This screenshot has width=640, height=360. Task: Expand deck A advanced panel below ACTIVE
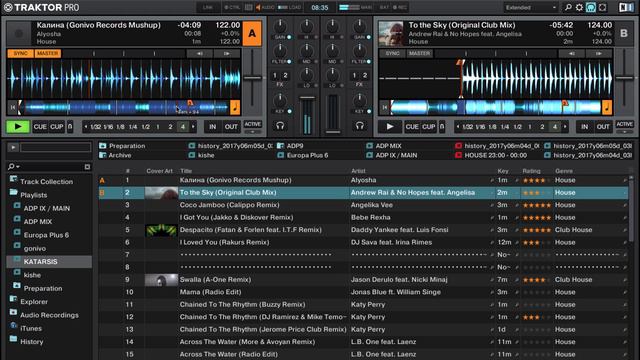[x=253, y=132]
